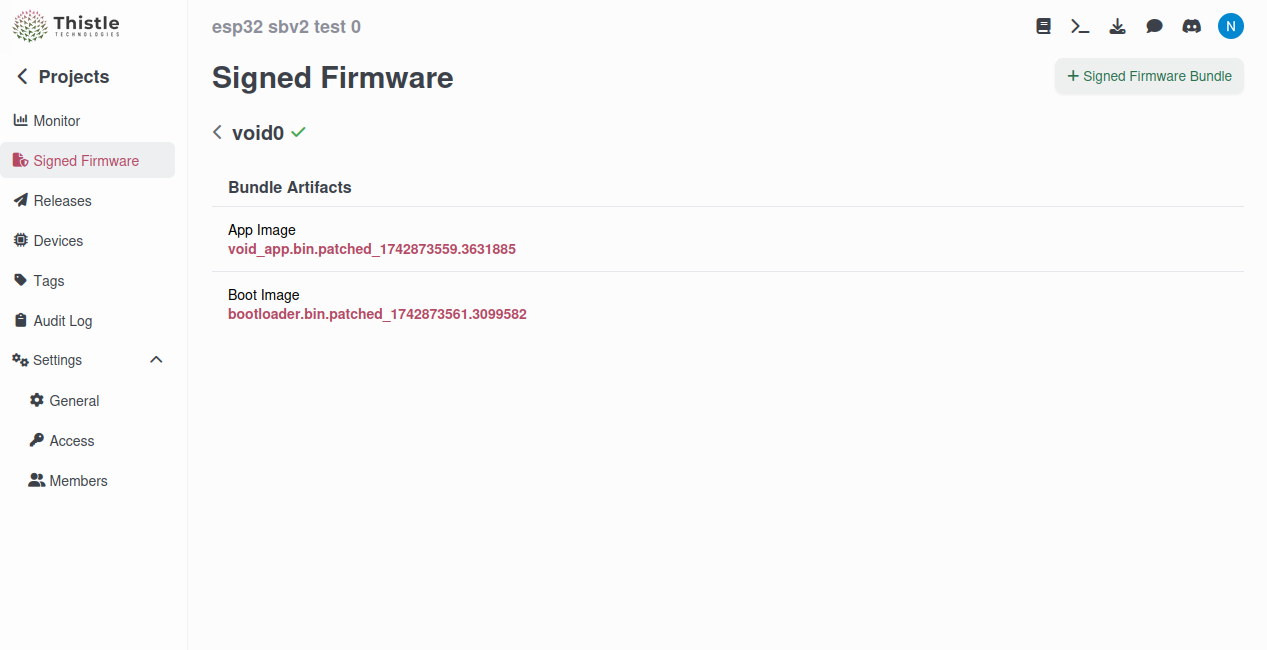
Task: Click the Monitor chart icon in the sidebar
Action: (x=21, y=120)
